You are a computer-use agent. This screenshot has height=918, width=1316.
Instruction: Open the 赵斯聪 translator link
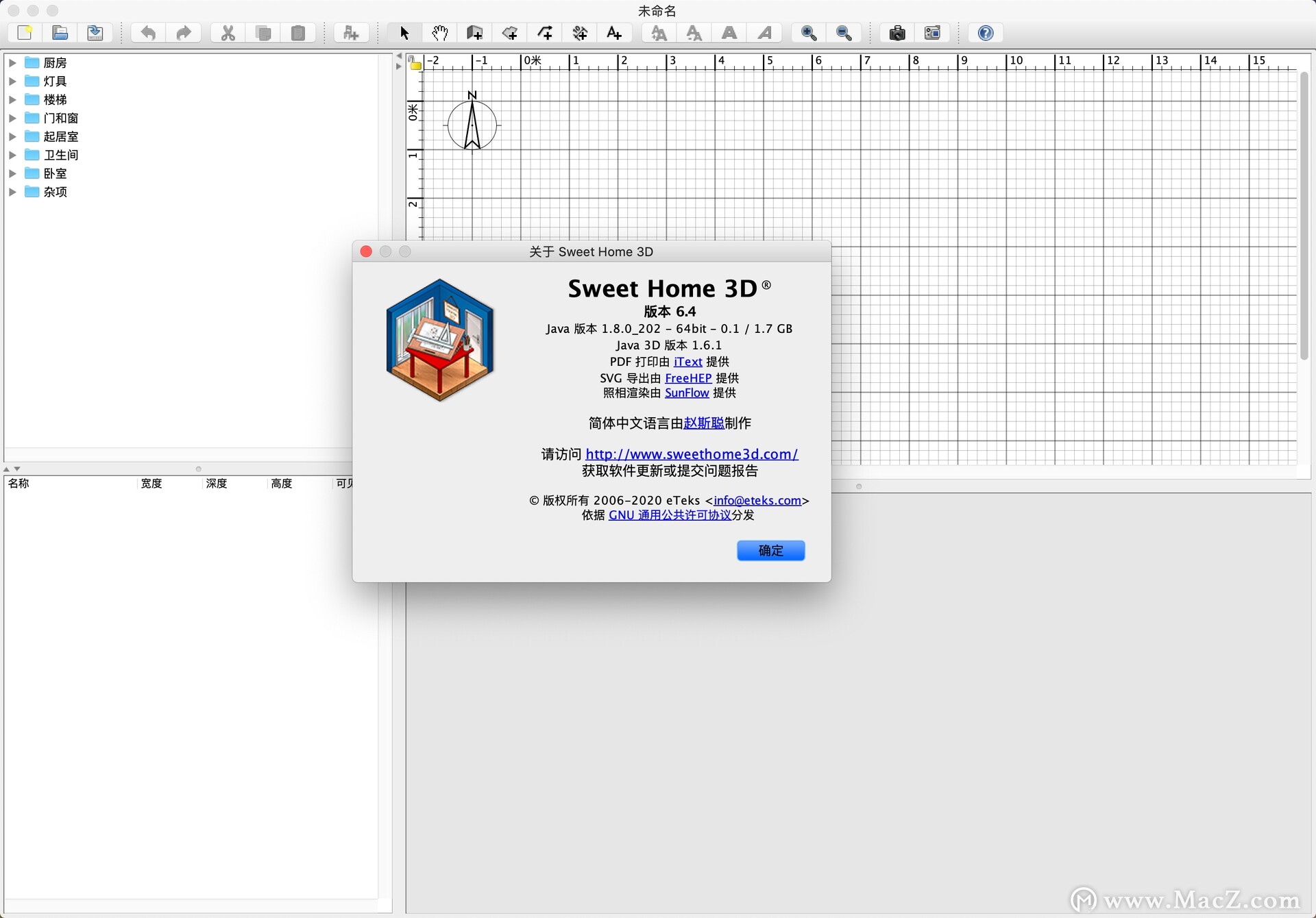704,423
